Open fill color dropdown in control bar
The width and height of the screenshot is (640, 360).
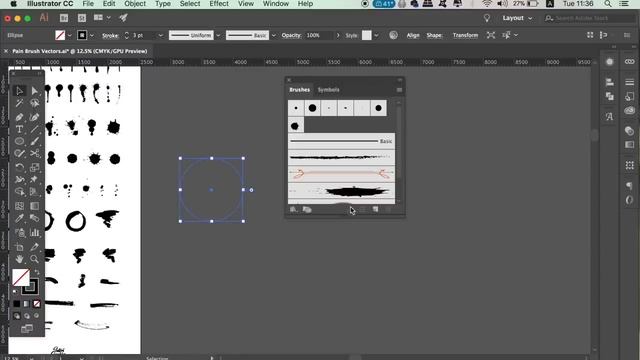[69, 36]
